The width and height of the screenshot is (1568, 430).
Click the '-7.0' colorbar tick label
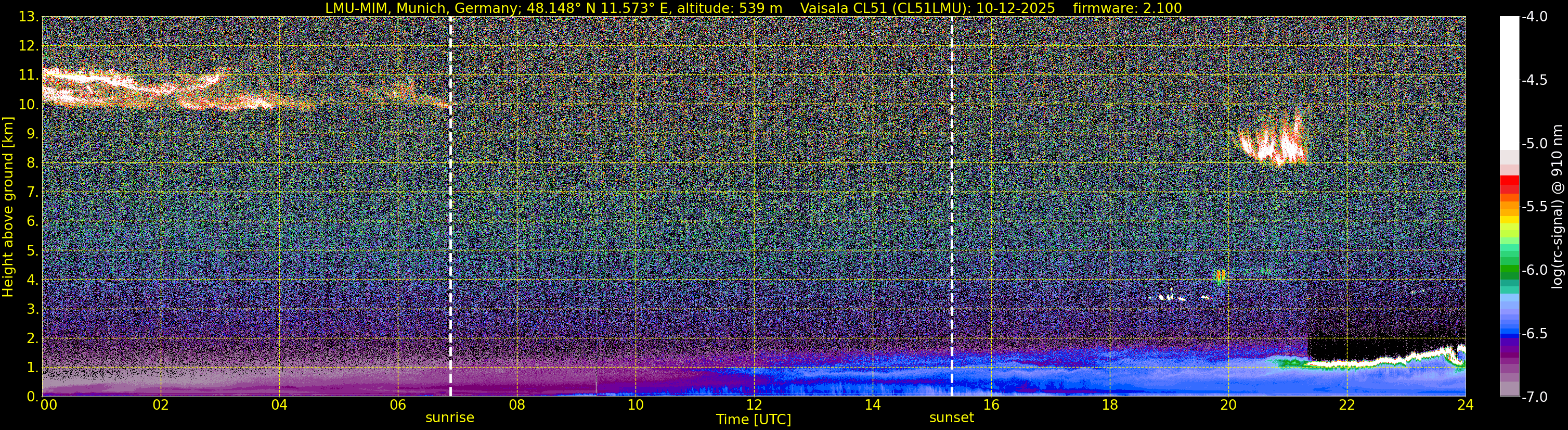(1534, 397)
